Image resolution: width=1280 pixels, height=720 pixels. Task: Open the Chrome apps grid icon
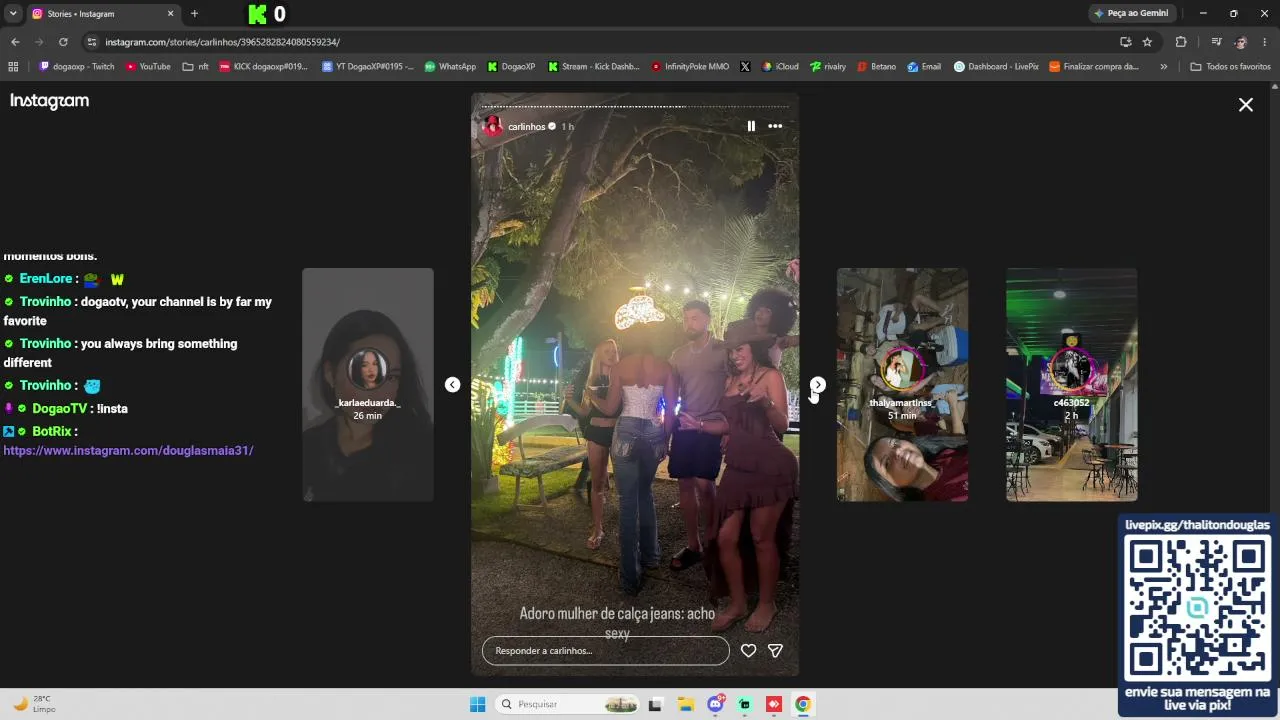tap(13, 67)
